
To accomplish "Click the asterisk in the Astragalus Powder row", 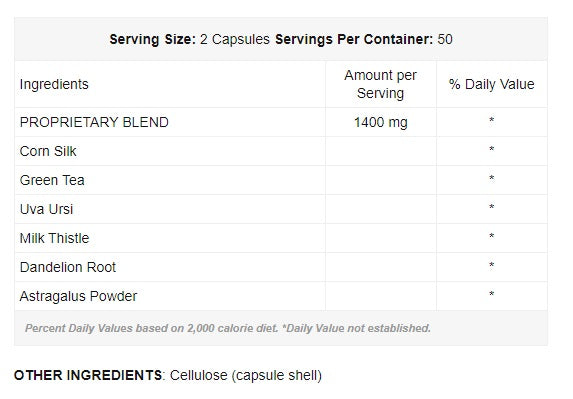I will pyautogui.click(x=492, y=294).
